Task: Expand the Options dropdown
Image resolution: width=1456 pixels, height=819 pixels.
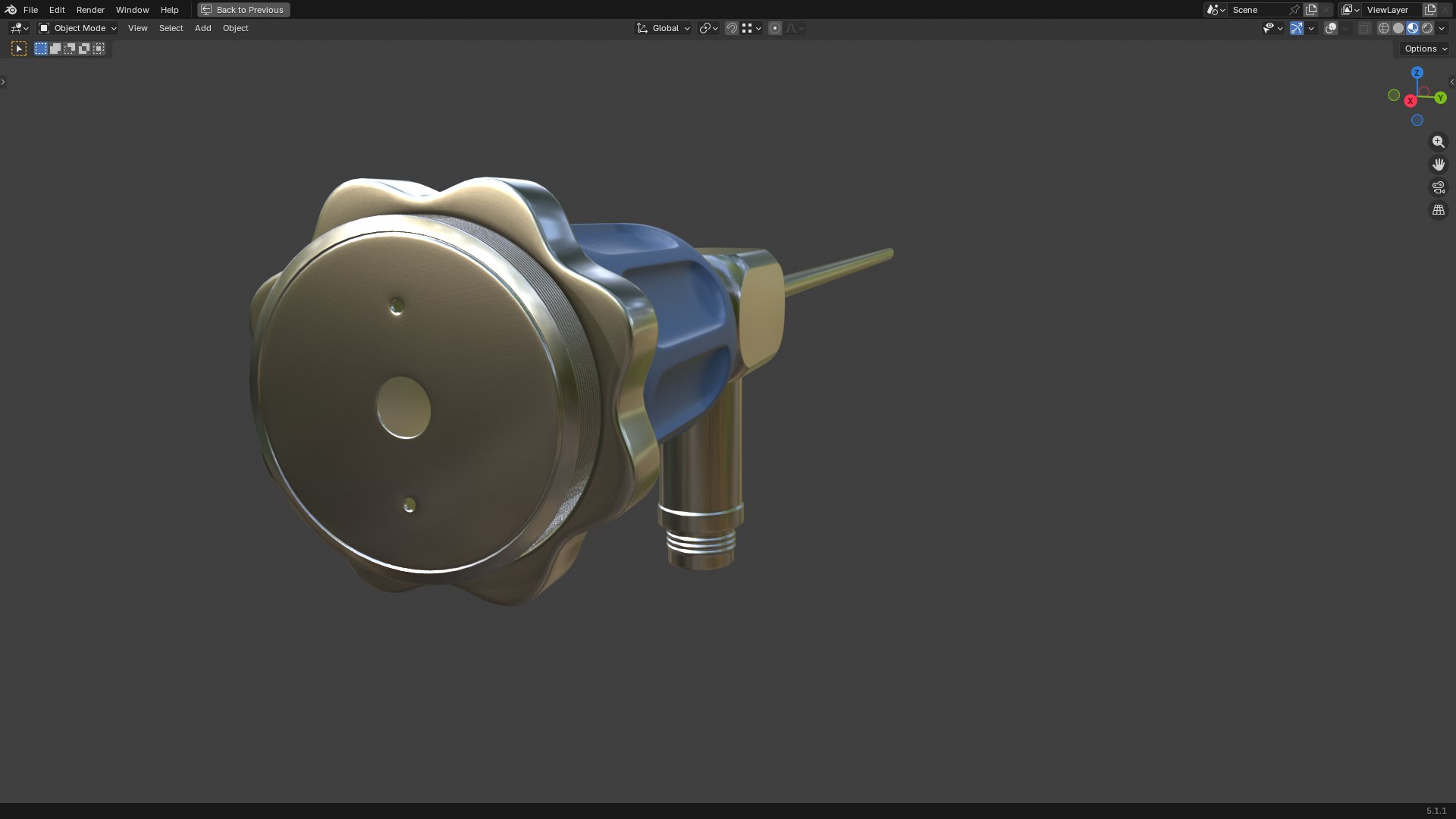Action: (x=1426, y=49)
